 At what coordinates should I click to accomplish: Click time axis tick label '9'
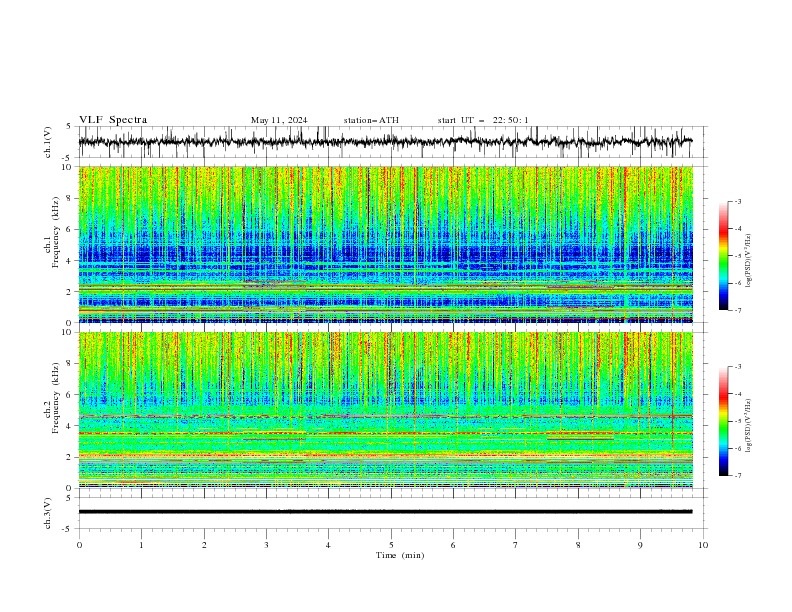[640, 545]
